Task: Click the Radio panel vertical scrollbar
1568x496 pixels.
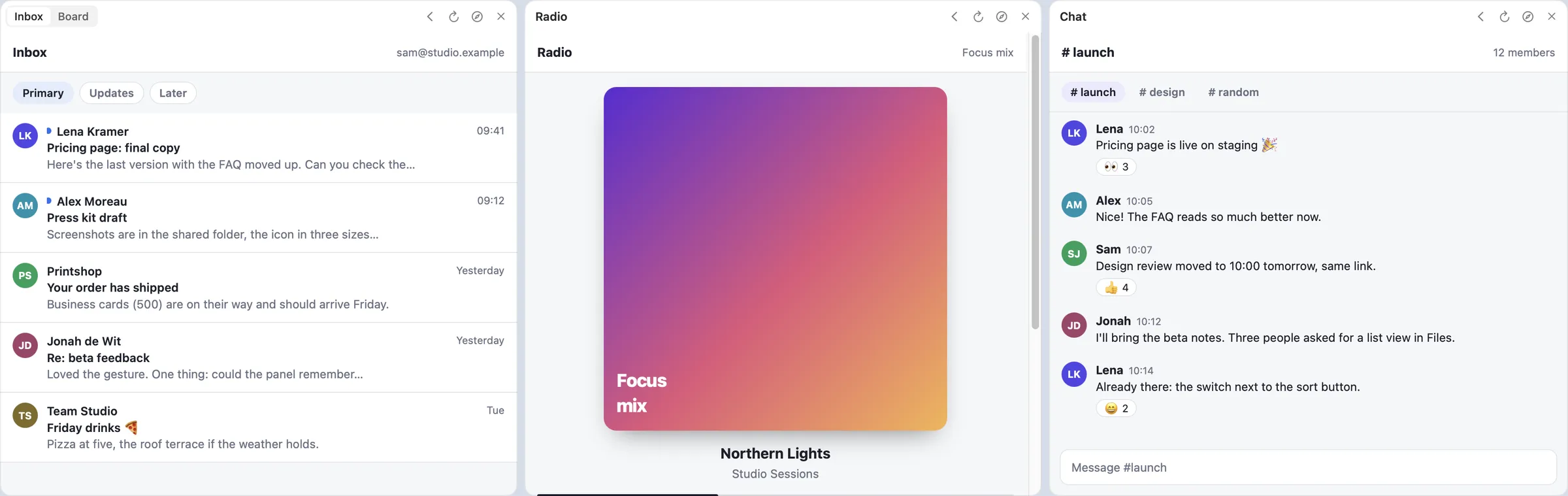Action: coord(1035,182)
